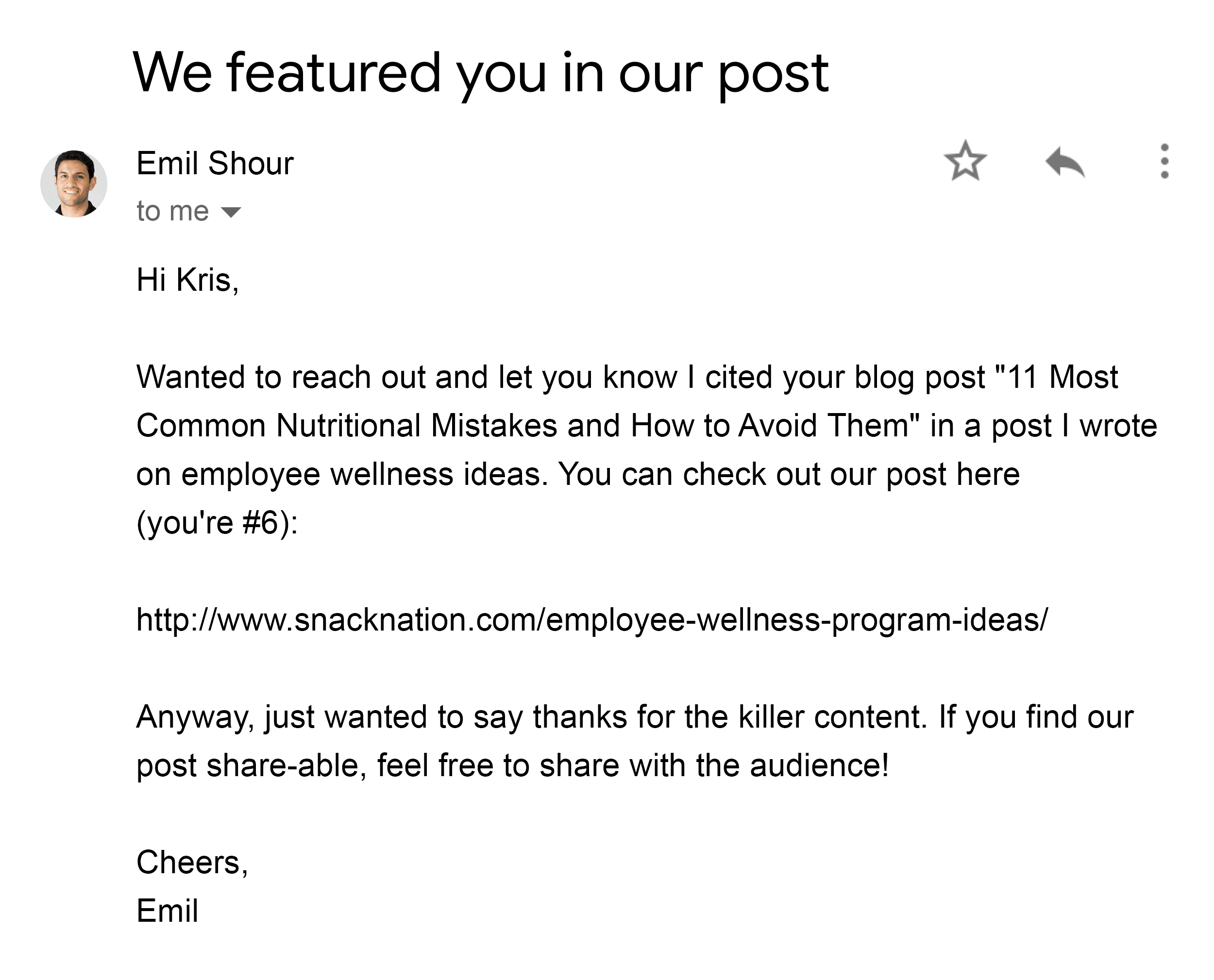Open the snacknation employee wellness link
Viewport: 1214px width, 980px height.
tap(592, 620)
